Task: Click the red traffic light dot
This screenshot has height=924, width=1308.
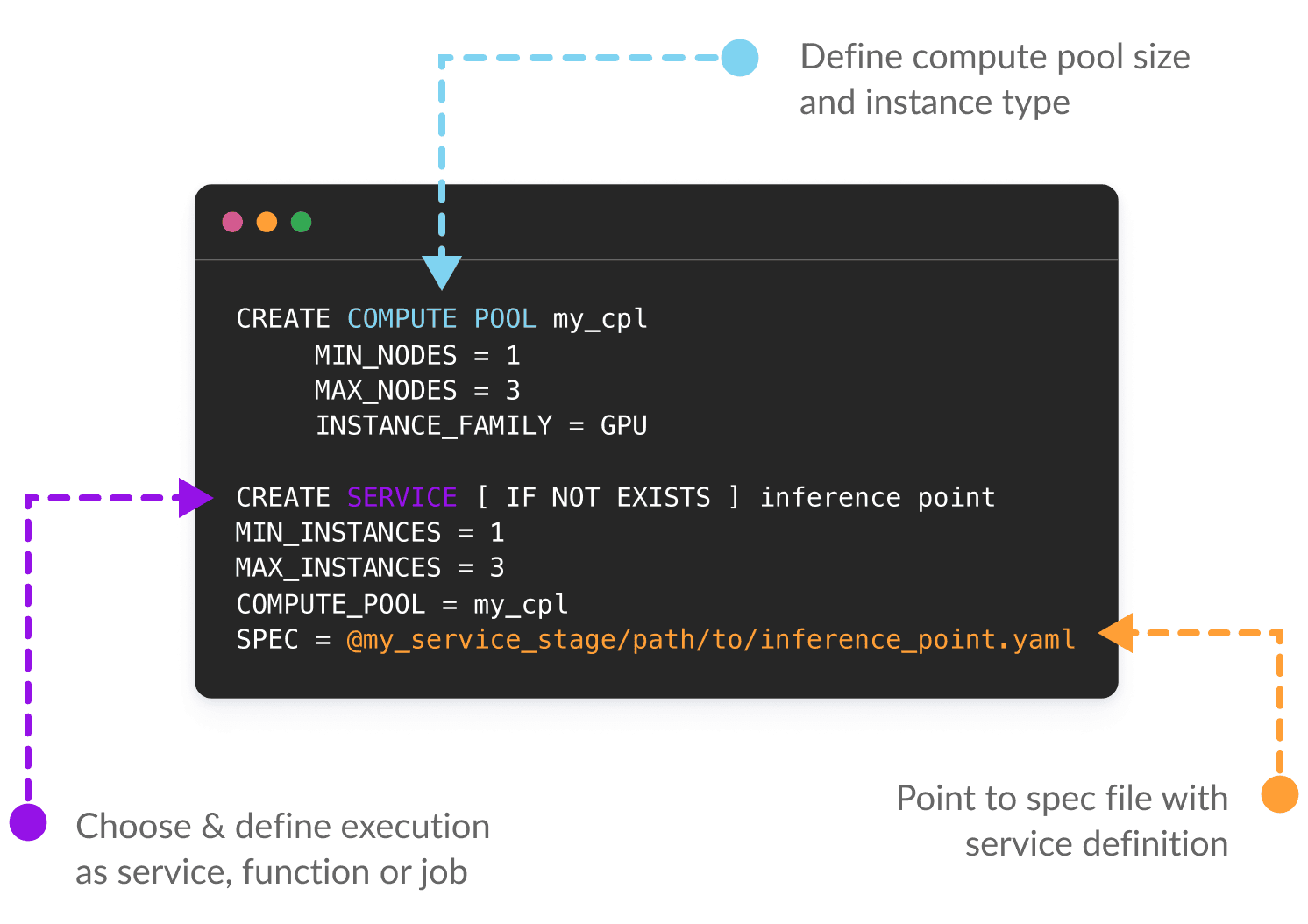Action: click(x=233, y=222)
